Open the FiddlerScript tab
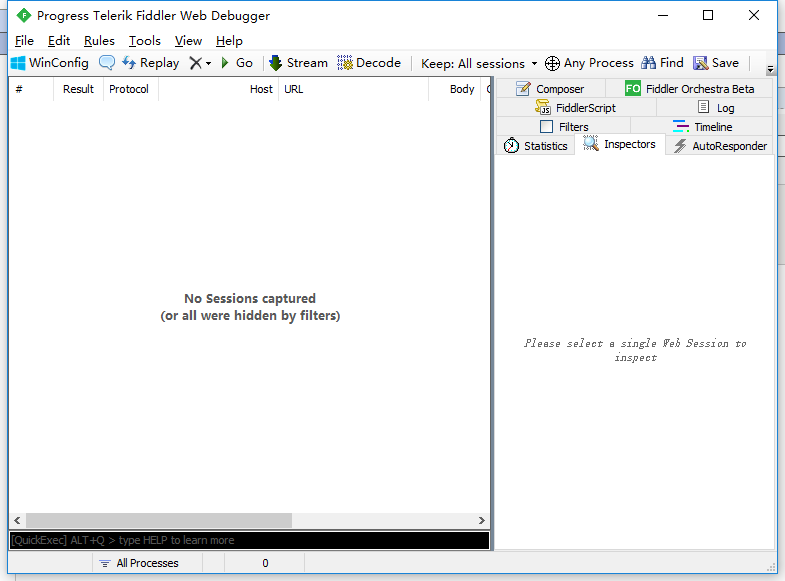The height and width of the screenshot is (581, 785). pyautogui.click(x=576, y=108)
